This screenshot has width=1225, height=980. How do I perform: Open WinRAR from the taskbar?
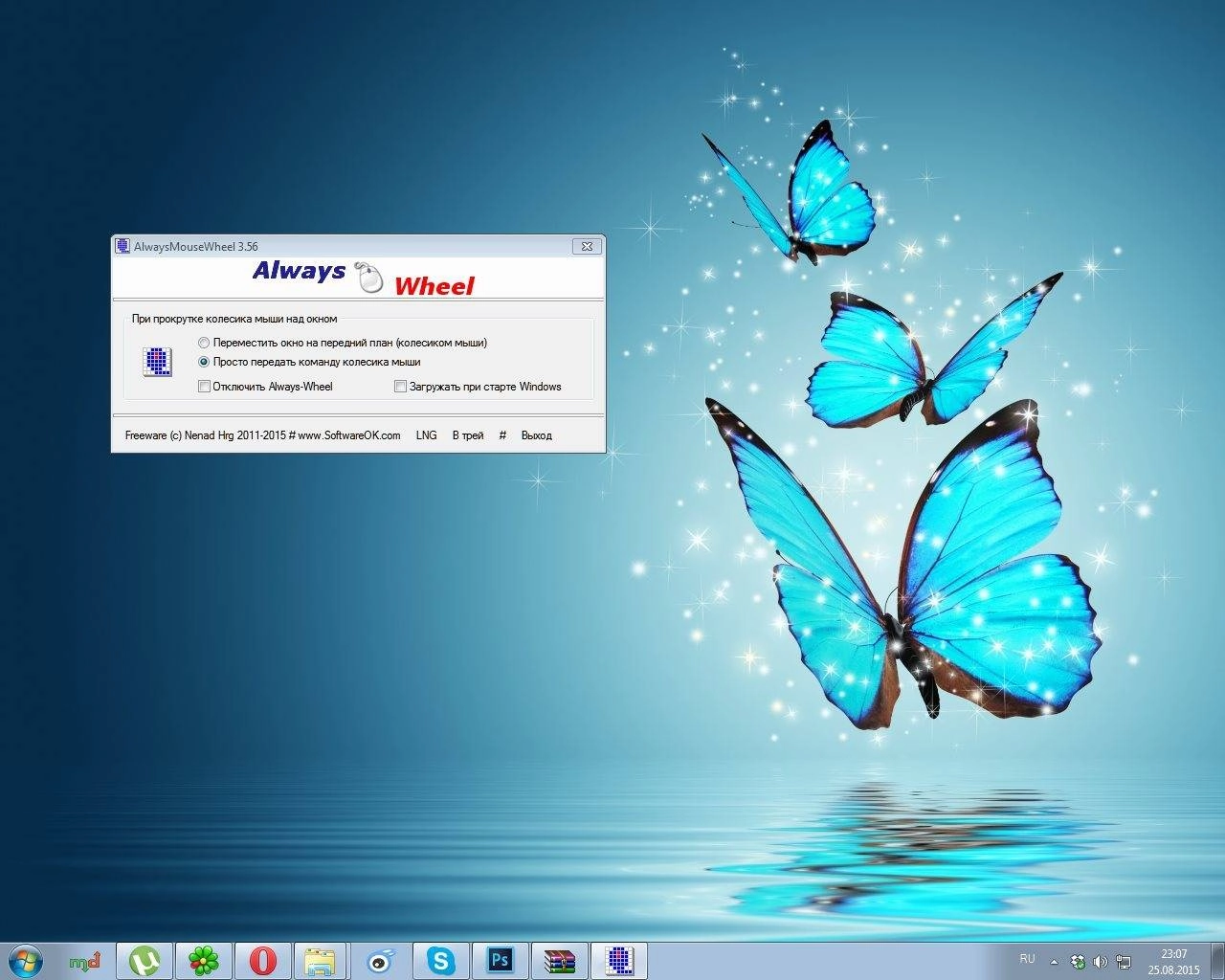pyautogui.click(x=559, y=960)
